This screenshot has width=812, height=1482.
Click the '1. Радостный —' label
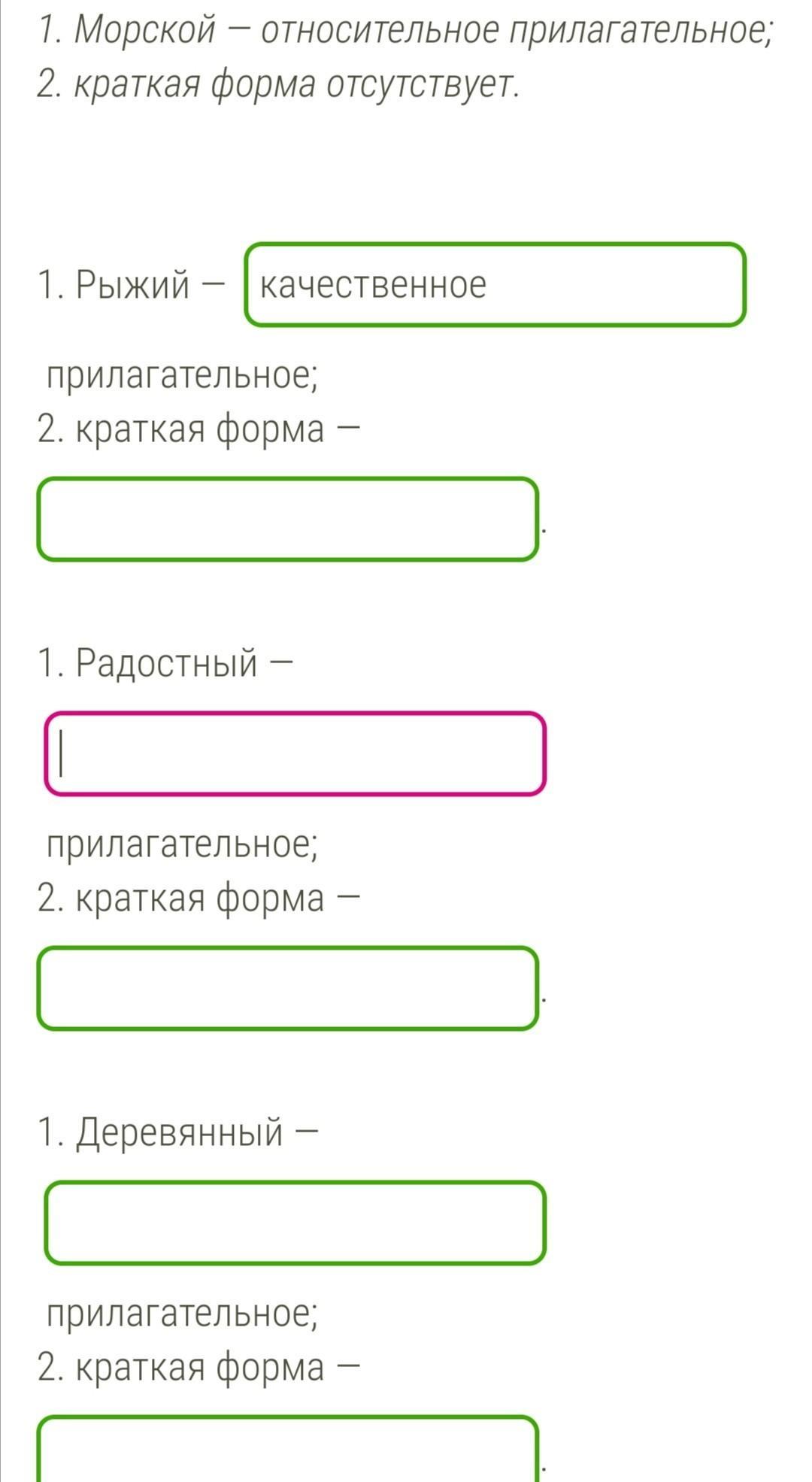(x=164, y=662)
